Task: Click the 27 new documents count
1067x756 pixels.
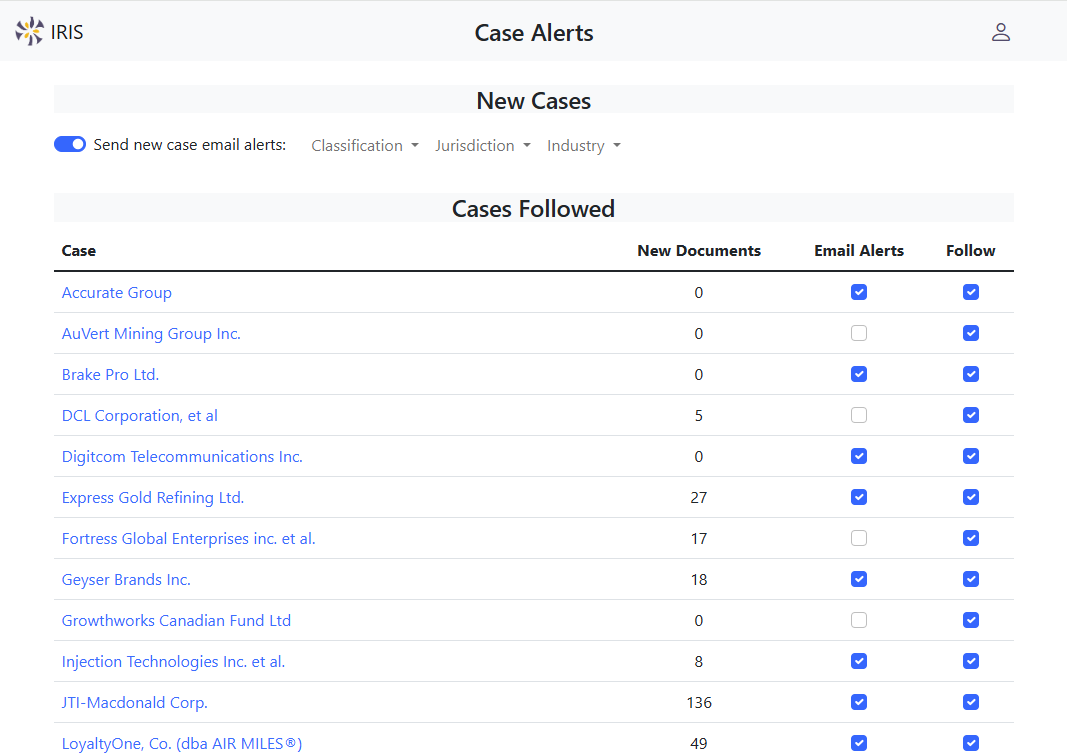Action: [699, 497]
